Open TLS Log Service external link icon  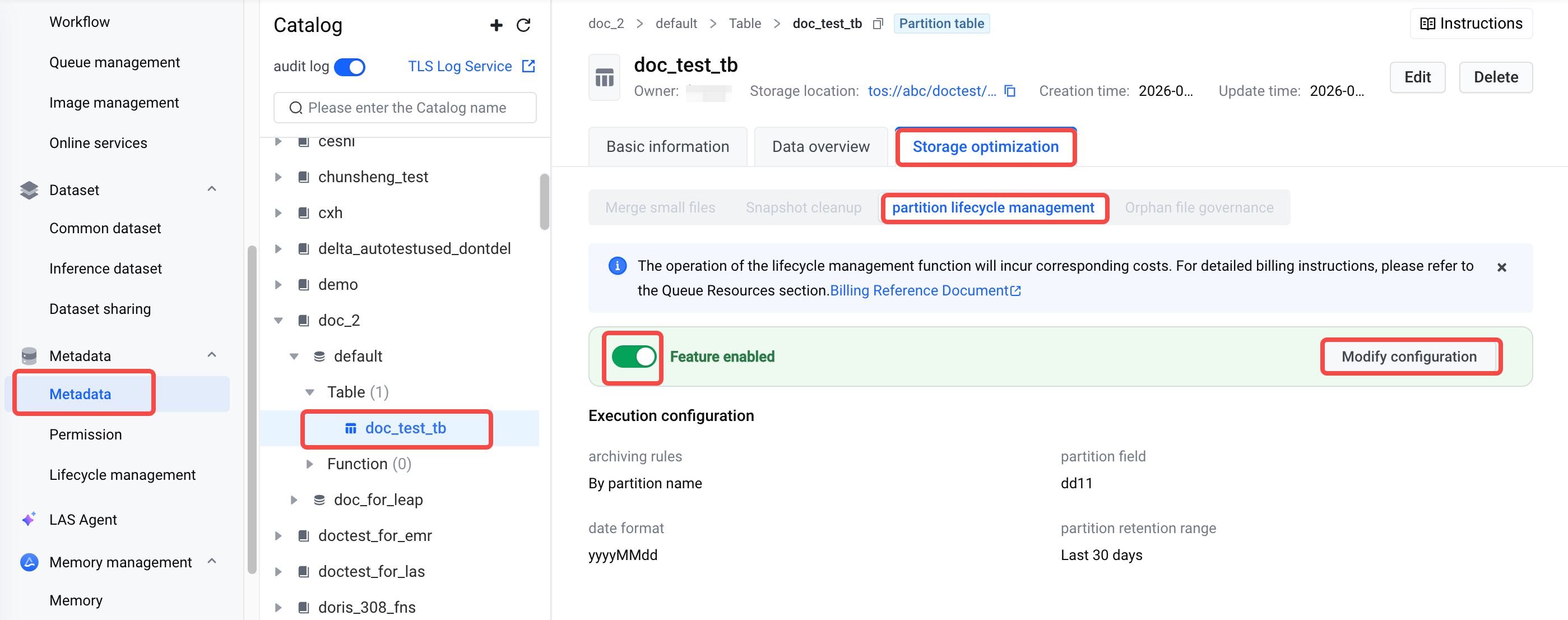[528, 66]
